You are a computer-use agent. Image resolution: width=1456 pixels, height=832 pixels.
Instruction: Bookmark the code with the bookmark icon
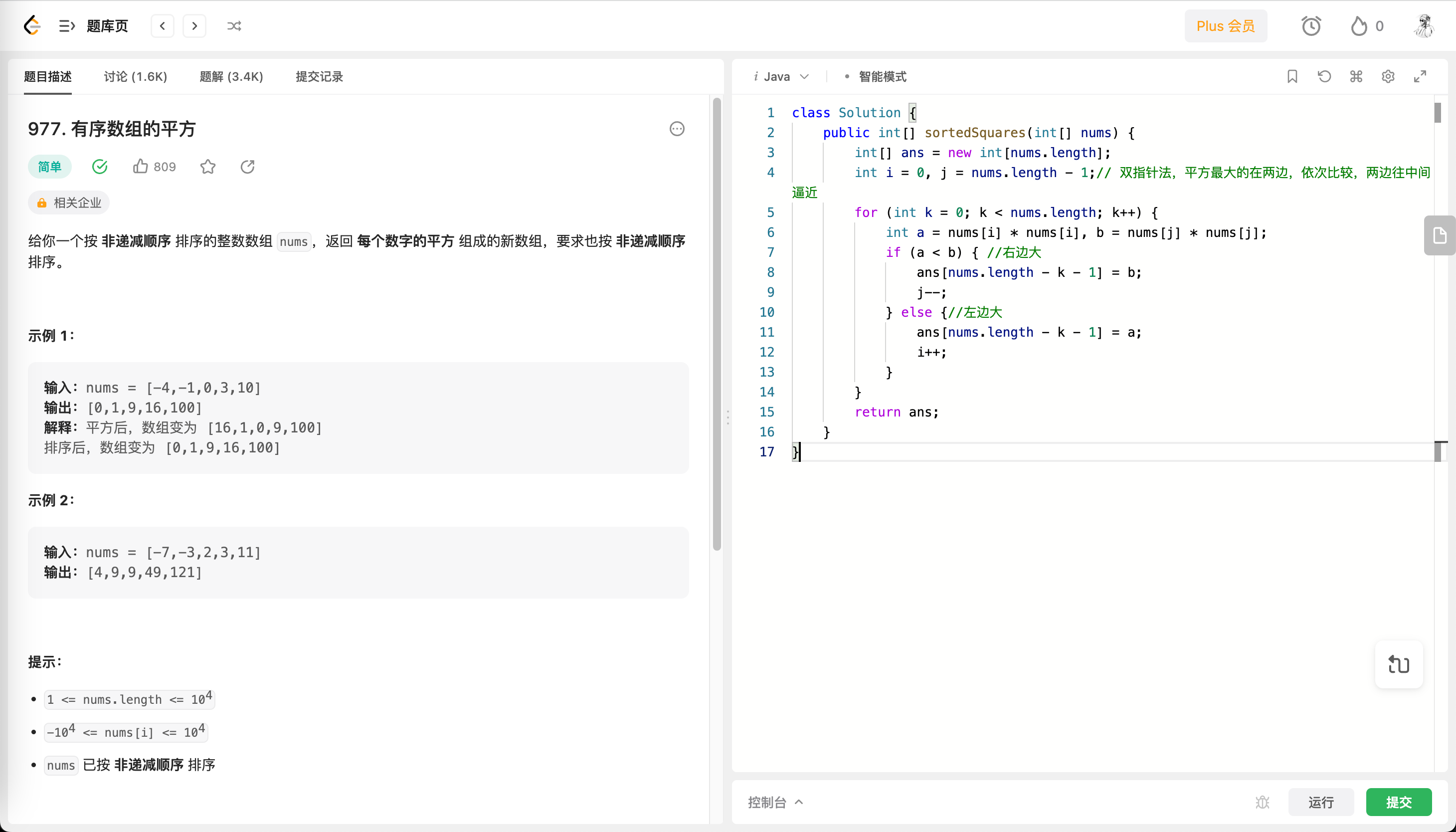(x=1292, y=77)
